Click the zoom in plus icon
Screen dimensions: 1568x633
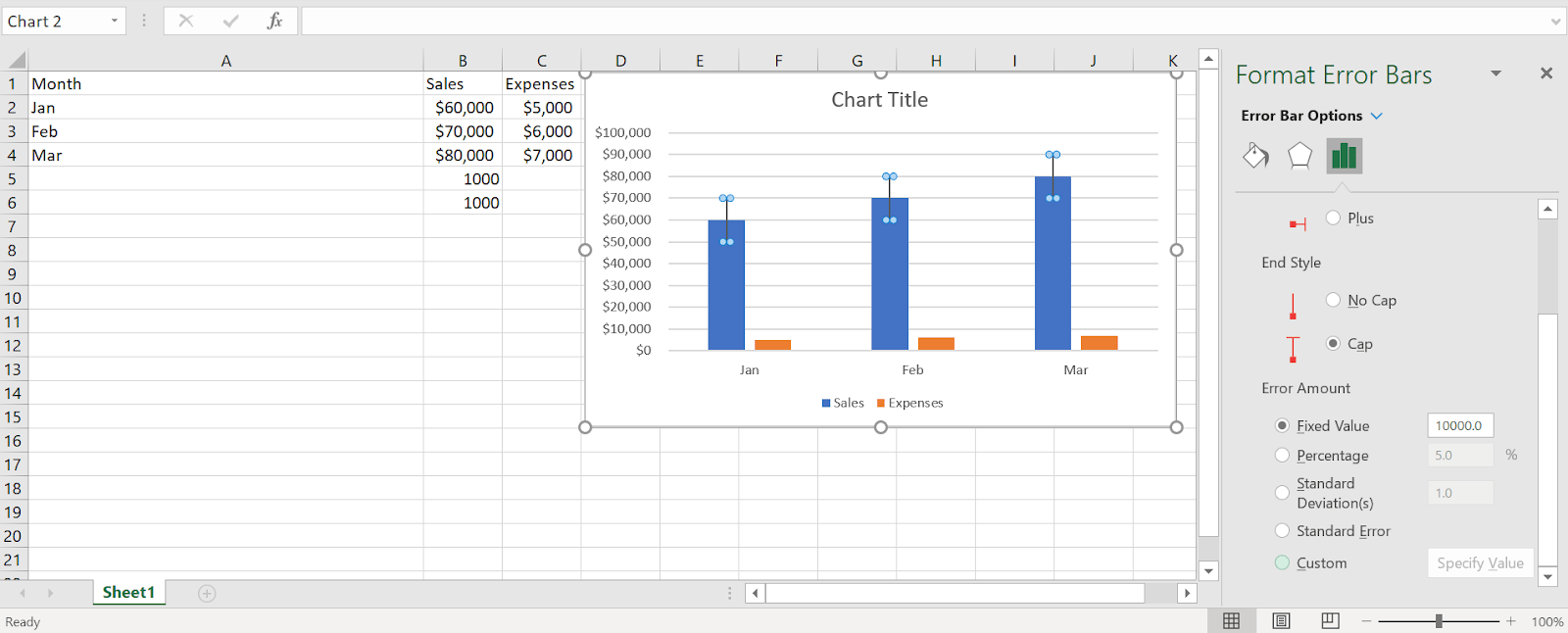point(1511,621)
